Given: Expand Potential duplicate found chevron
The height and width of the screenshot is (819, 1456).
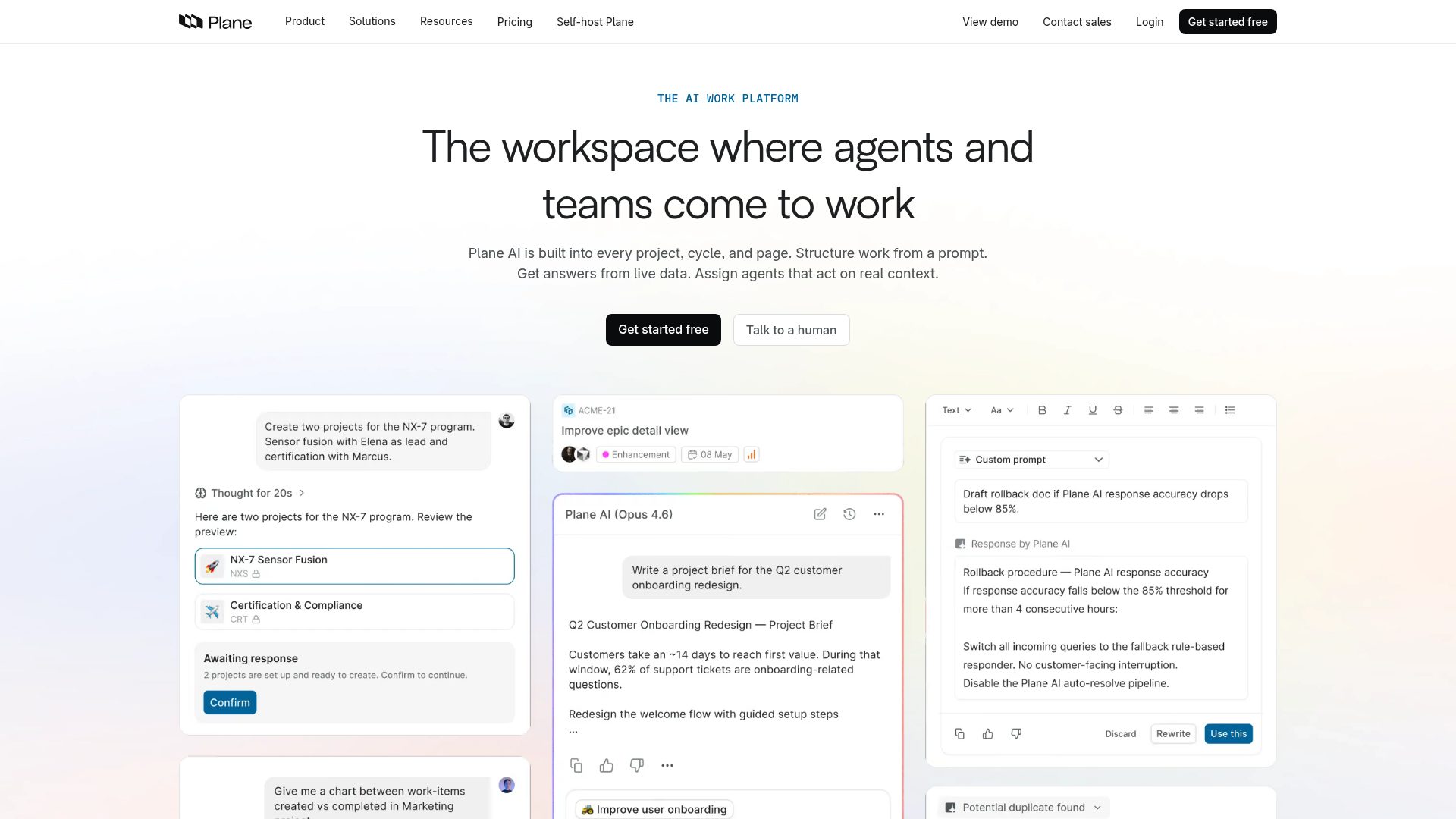Looking at the screenshot, I should 1097,808.
